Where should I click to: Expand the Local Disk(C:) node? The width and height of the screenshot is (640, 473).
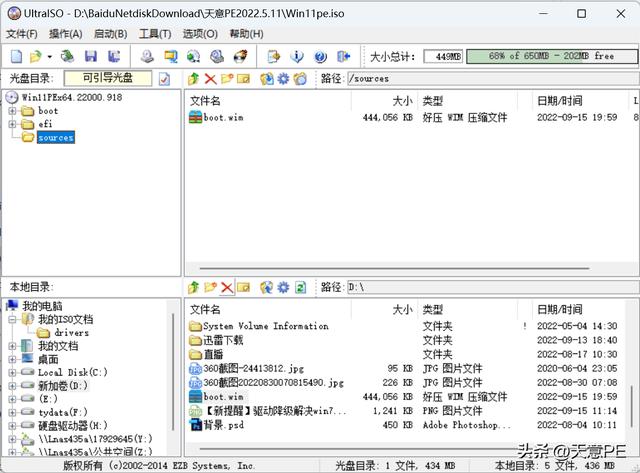pyautogui.click(x=12, y=372)
